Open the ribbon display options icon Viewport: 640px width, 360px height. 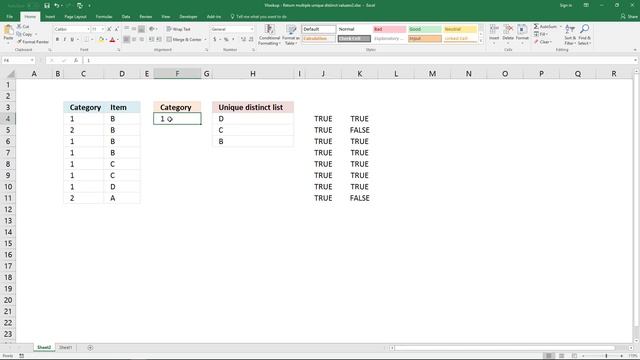pyautogui.click(x=586, y=5)
